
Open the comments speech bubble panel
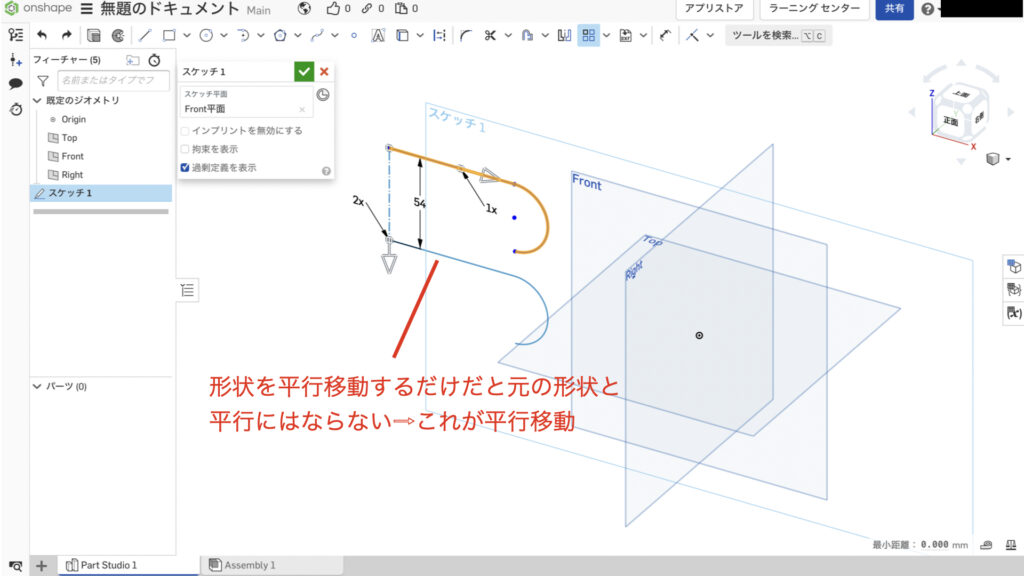[16, 84]
